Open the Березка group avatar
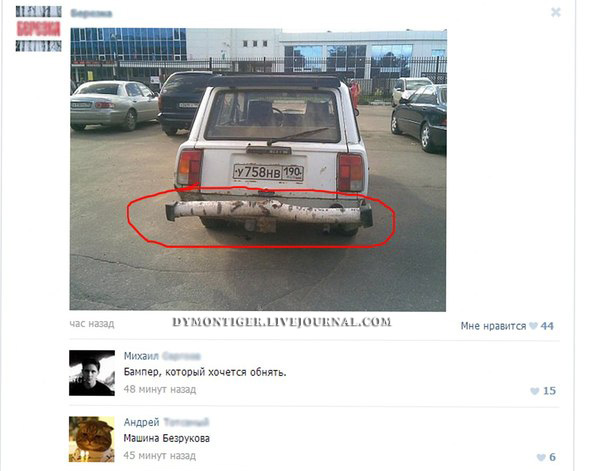The image size is (600, 471). [x=38, y=29]
